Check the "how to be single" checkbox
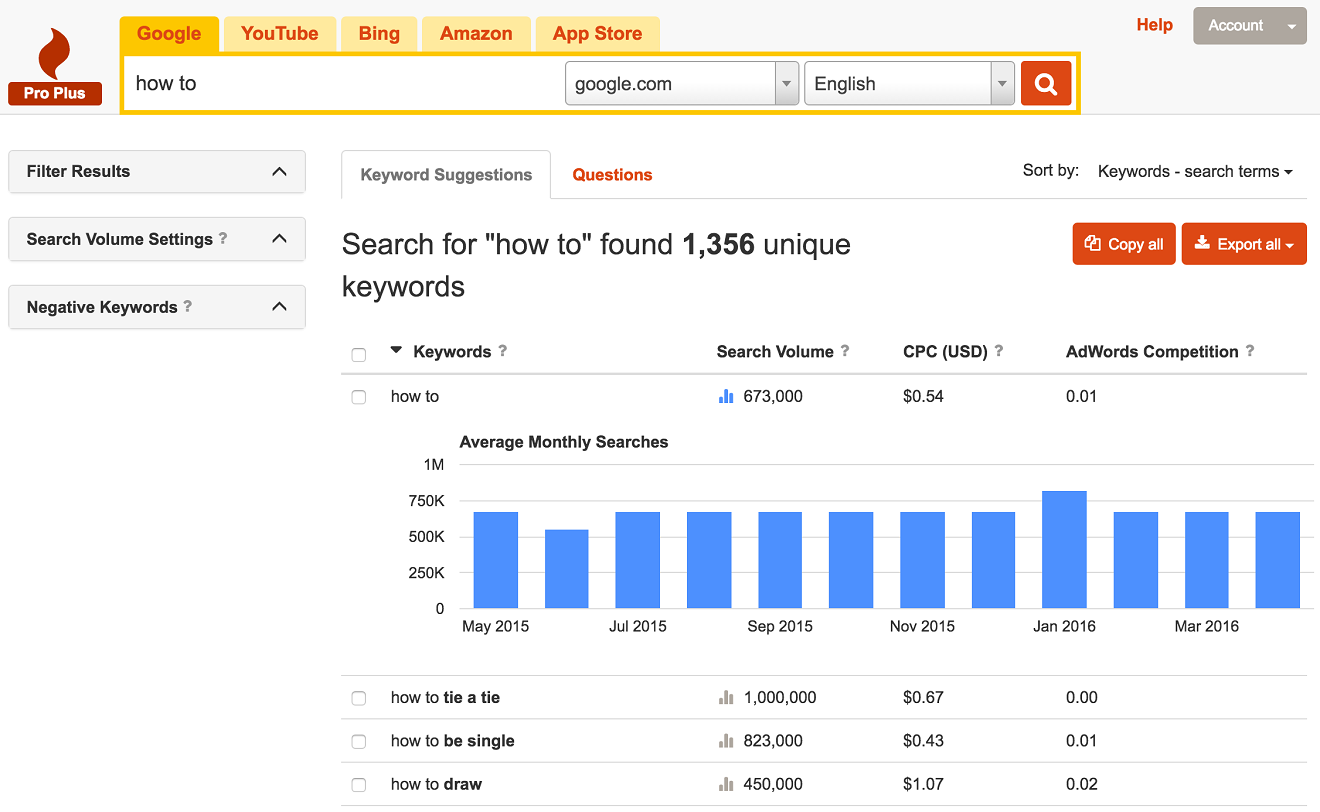 coord(358,741)
